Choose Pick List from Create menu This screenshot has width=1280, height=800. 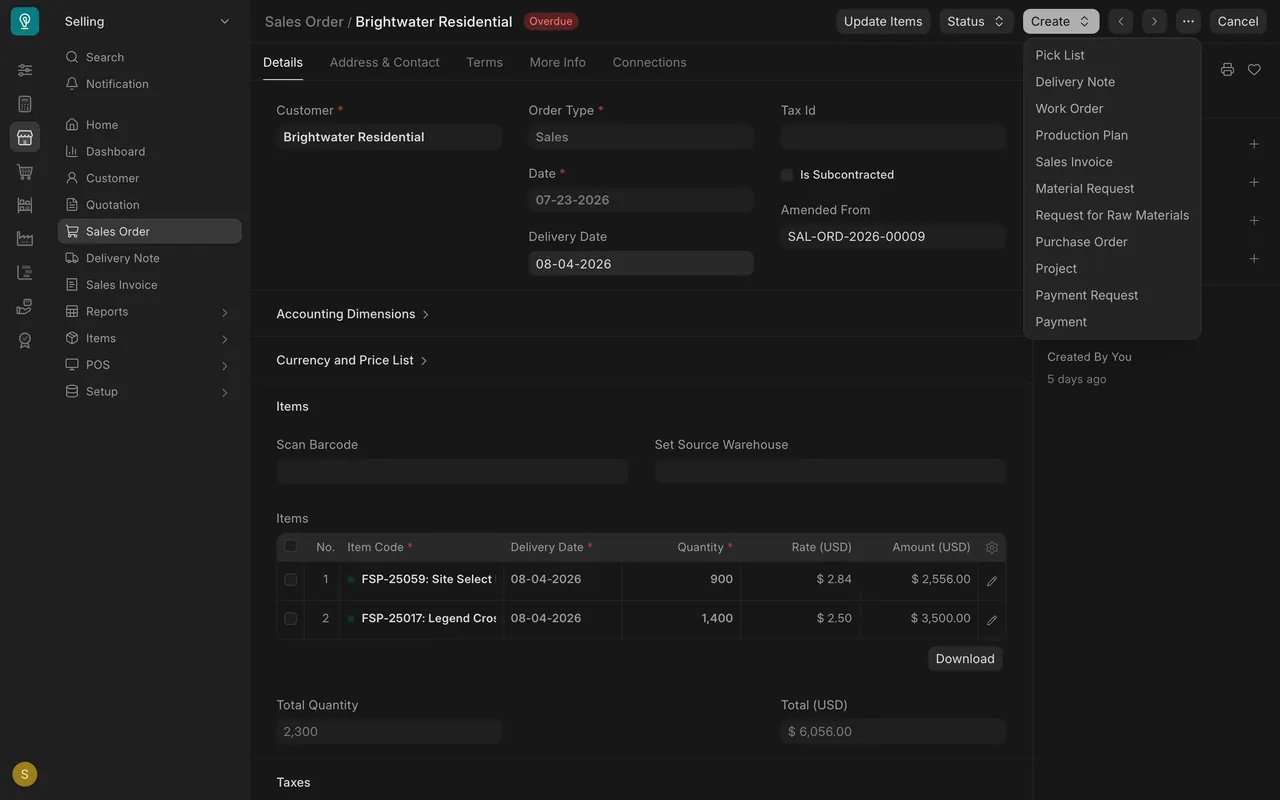point(1112,55)
